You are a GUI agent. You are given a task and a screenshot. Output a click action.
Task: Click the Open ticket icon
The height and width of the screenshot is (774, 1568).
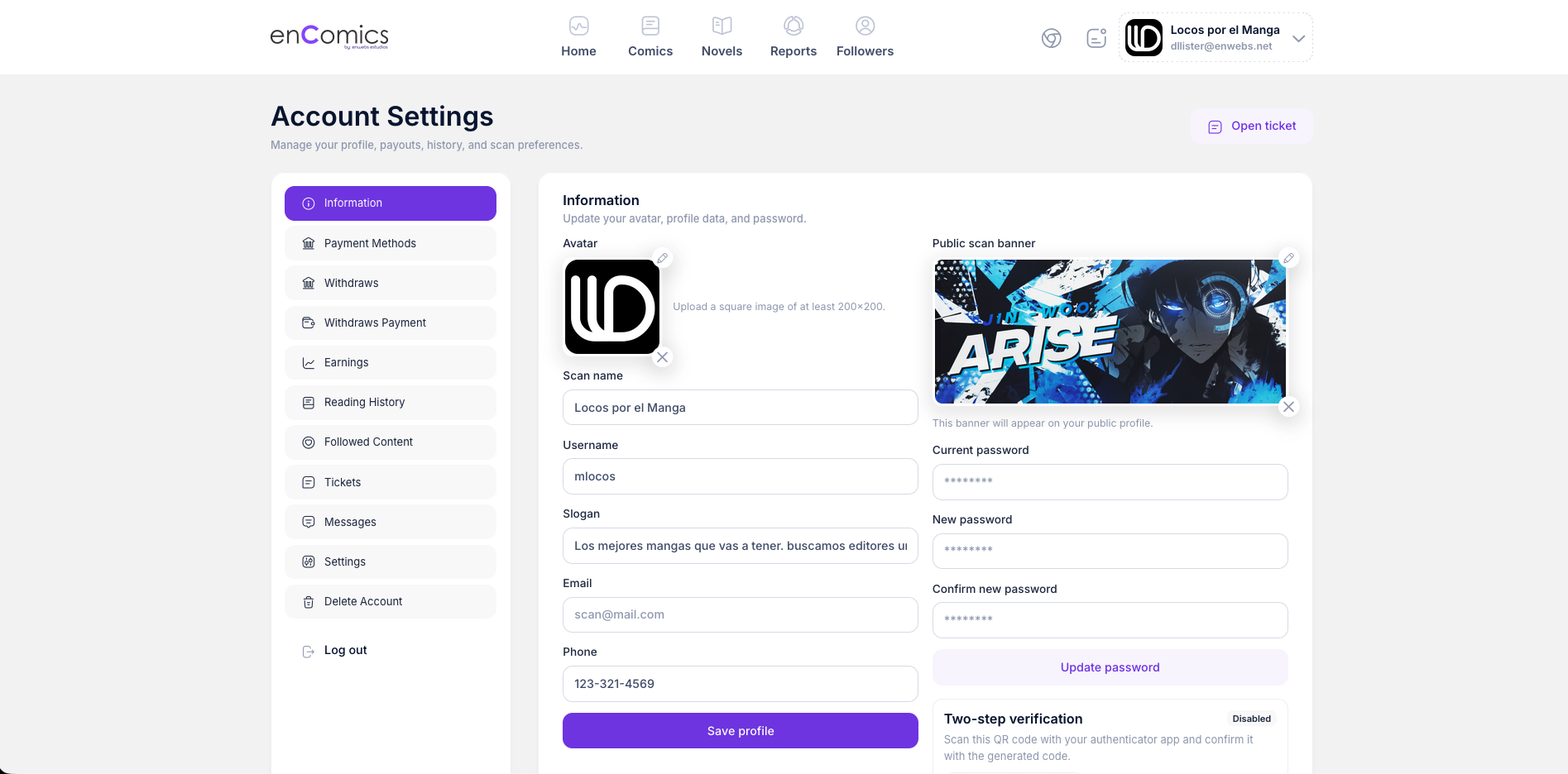1215,127
